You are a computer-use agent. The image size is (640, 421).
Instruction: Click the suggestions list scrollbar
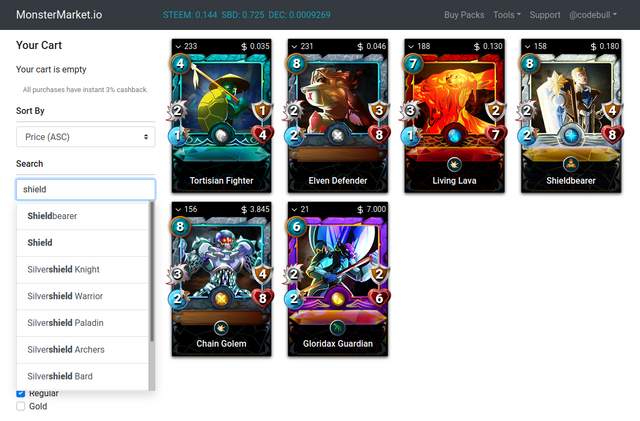152,272
